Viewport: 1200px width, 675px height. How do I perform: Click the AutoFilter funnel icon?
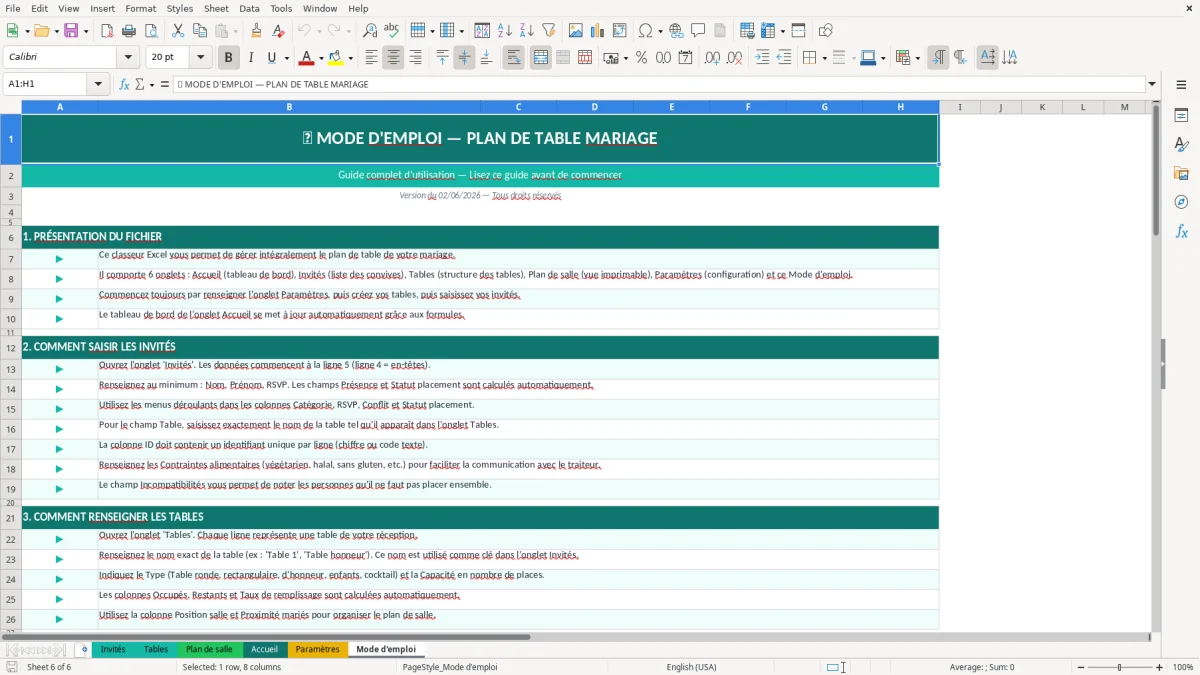[548, 31]
